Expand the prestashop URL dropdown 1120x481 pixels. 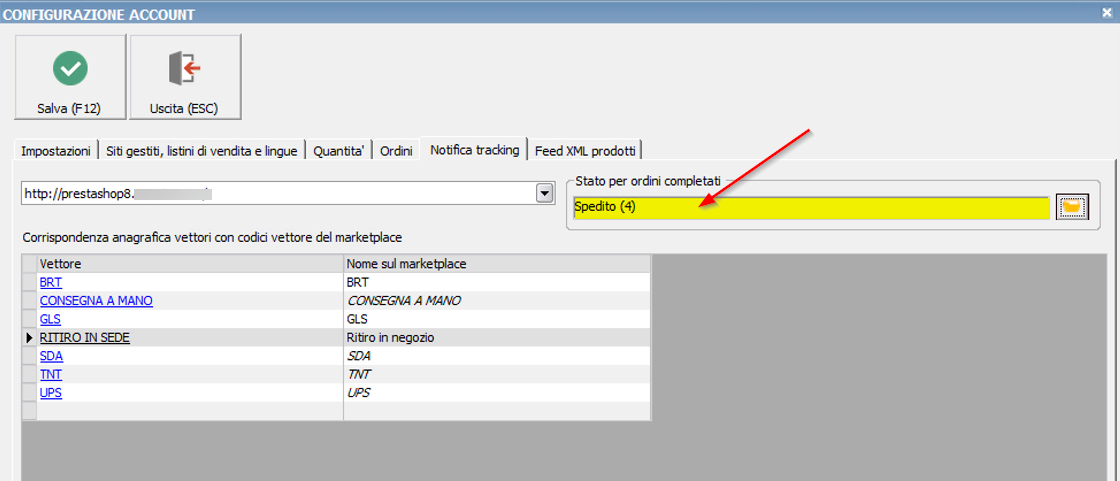coord(545,193)
